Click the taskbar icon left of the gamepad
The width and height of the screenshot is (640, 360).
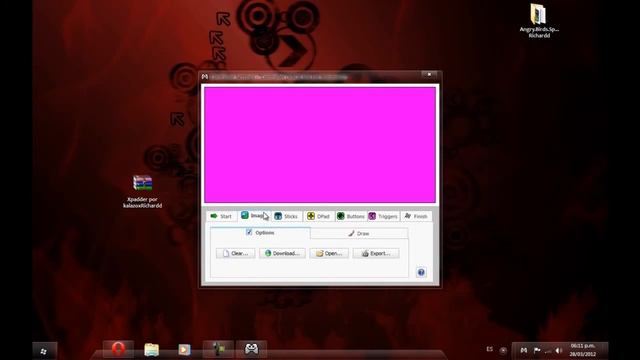coord(218,349)
